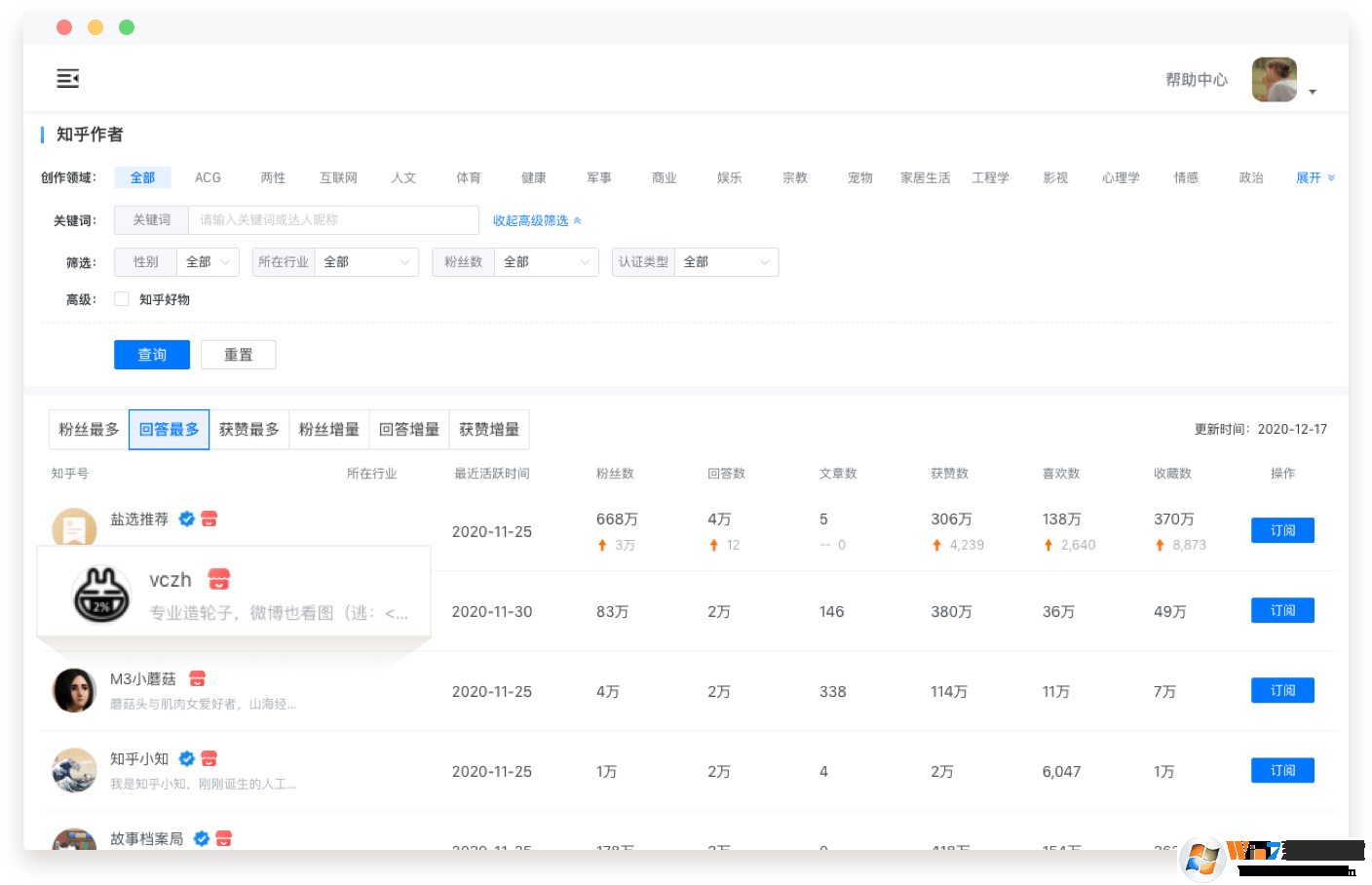1372x885 pixels.
Task: Click the red shop icon next to vczh
Action: point(218,579)
